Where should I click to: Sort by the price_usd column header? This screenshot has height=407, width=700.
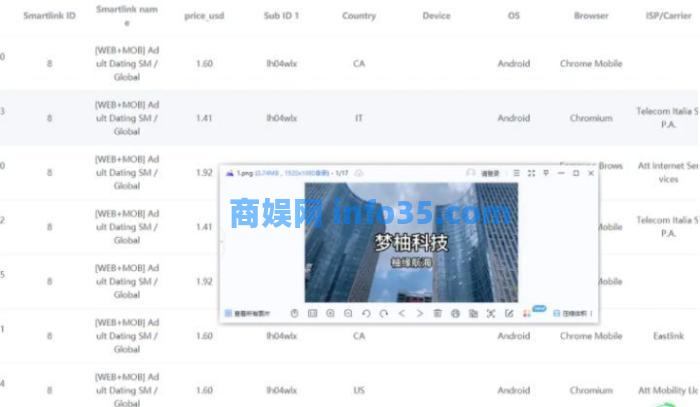point(204,16)
